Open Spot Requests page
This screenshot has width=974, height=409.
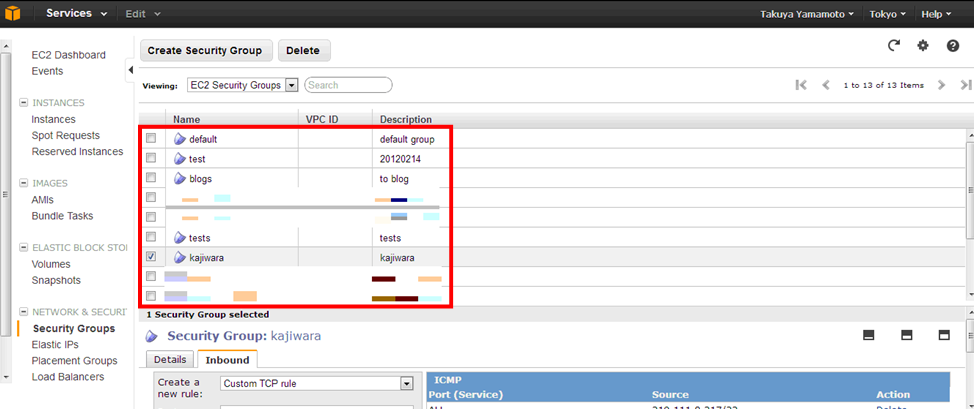coord(65,136)
